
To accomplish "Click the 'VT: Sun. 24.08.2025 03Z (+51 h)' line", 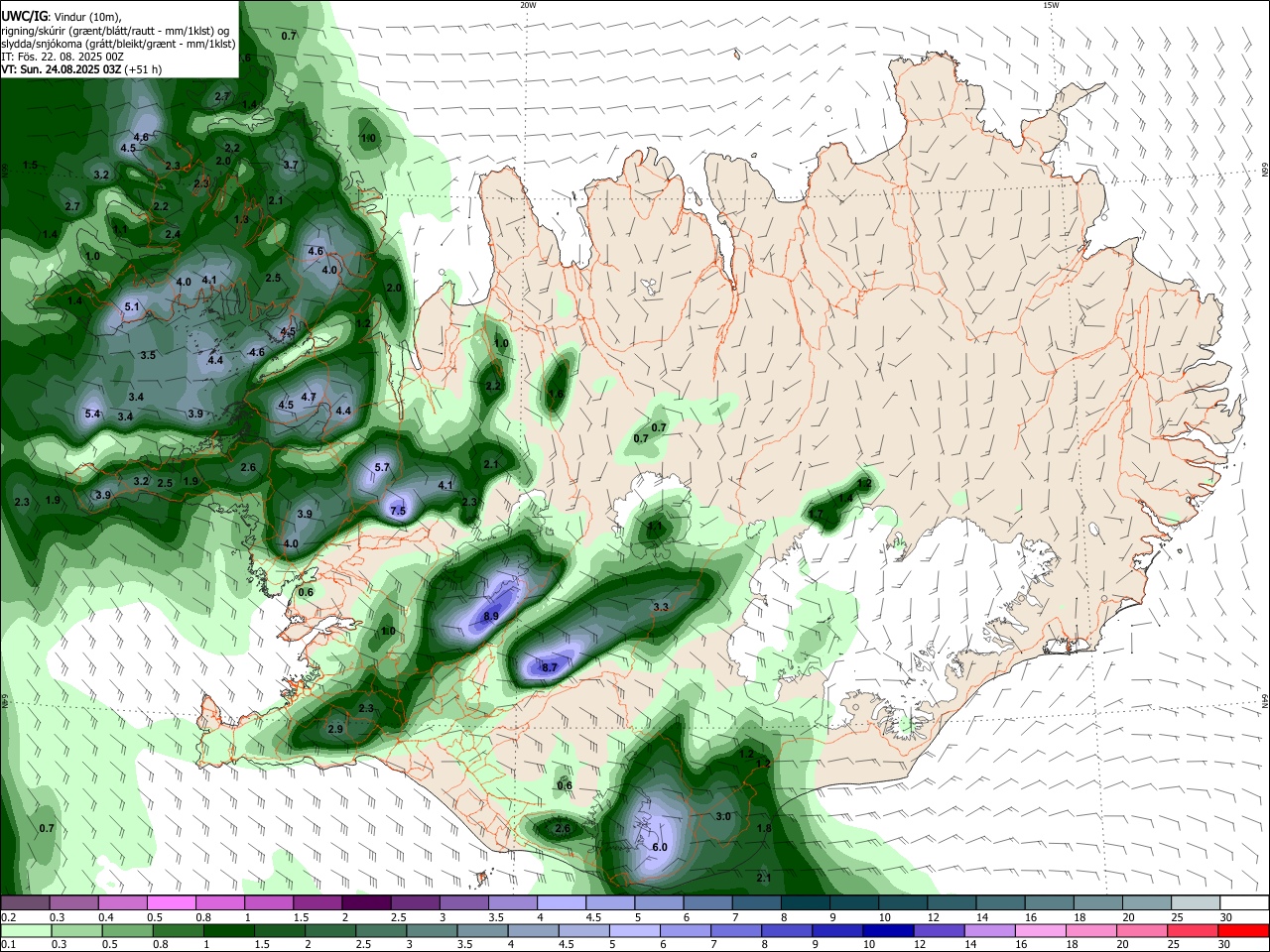I will coord(81,69).
